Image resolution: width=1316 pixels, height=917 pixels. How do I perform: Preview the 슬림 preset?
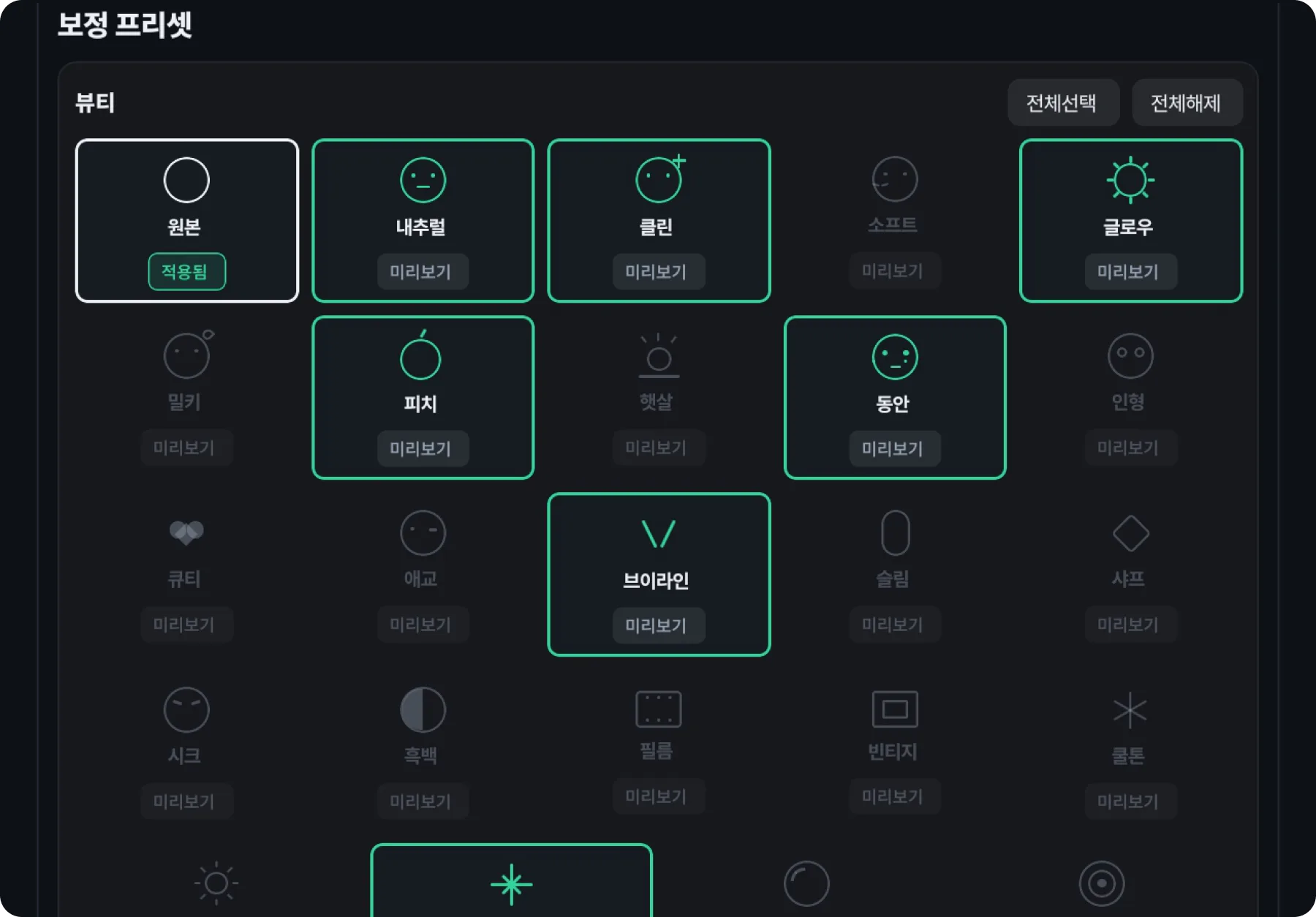click(894, 624)
